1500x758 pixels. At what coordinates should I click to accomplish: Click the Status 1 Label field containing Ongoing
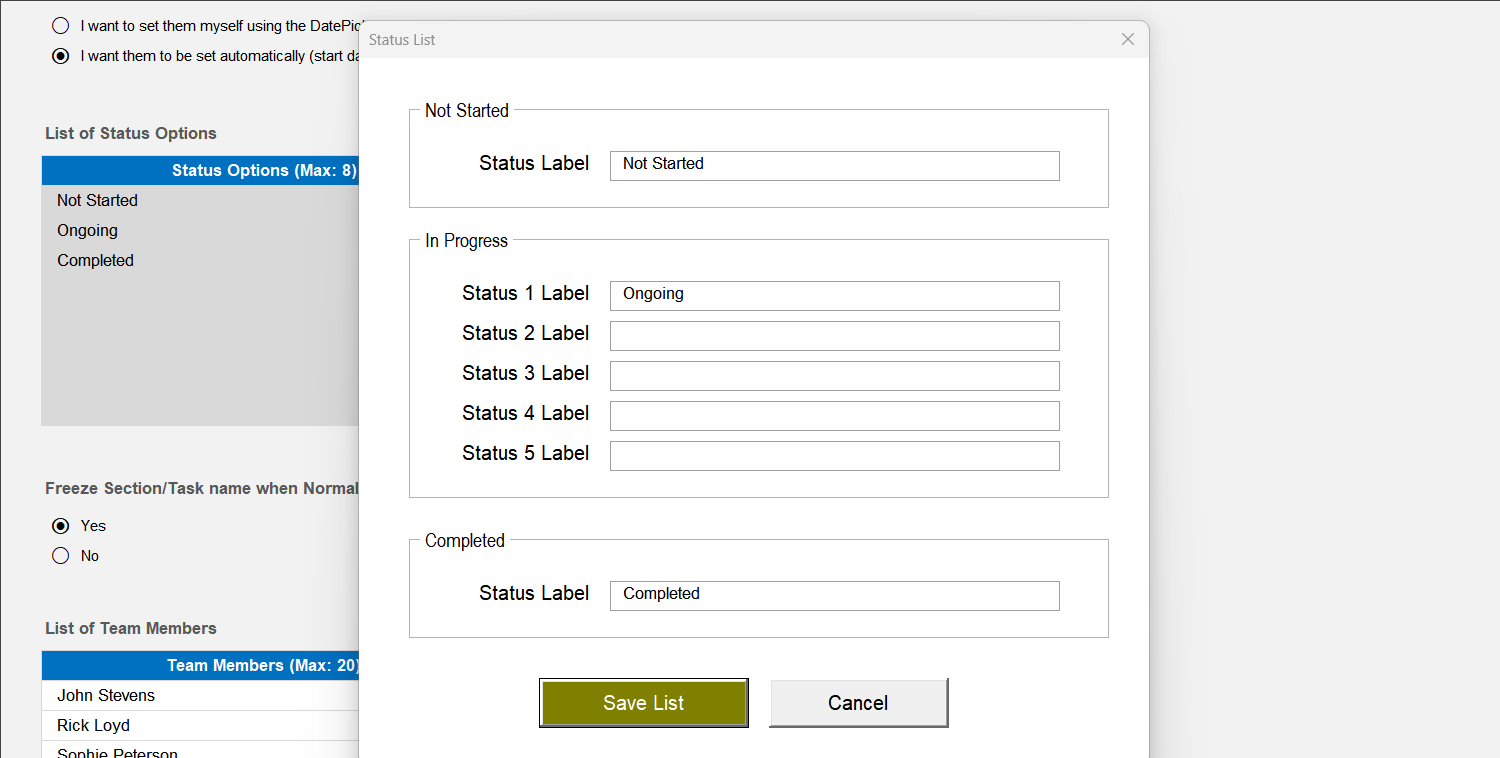point(834,295)
